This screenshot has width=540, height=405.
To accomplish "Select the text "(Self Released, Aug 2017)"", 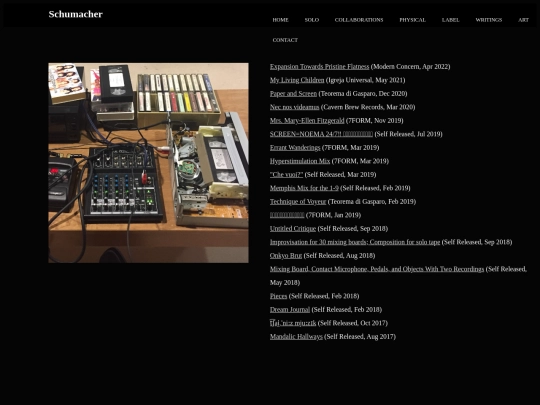I will [x=360, y=336].
